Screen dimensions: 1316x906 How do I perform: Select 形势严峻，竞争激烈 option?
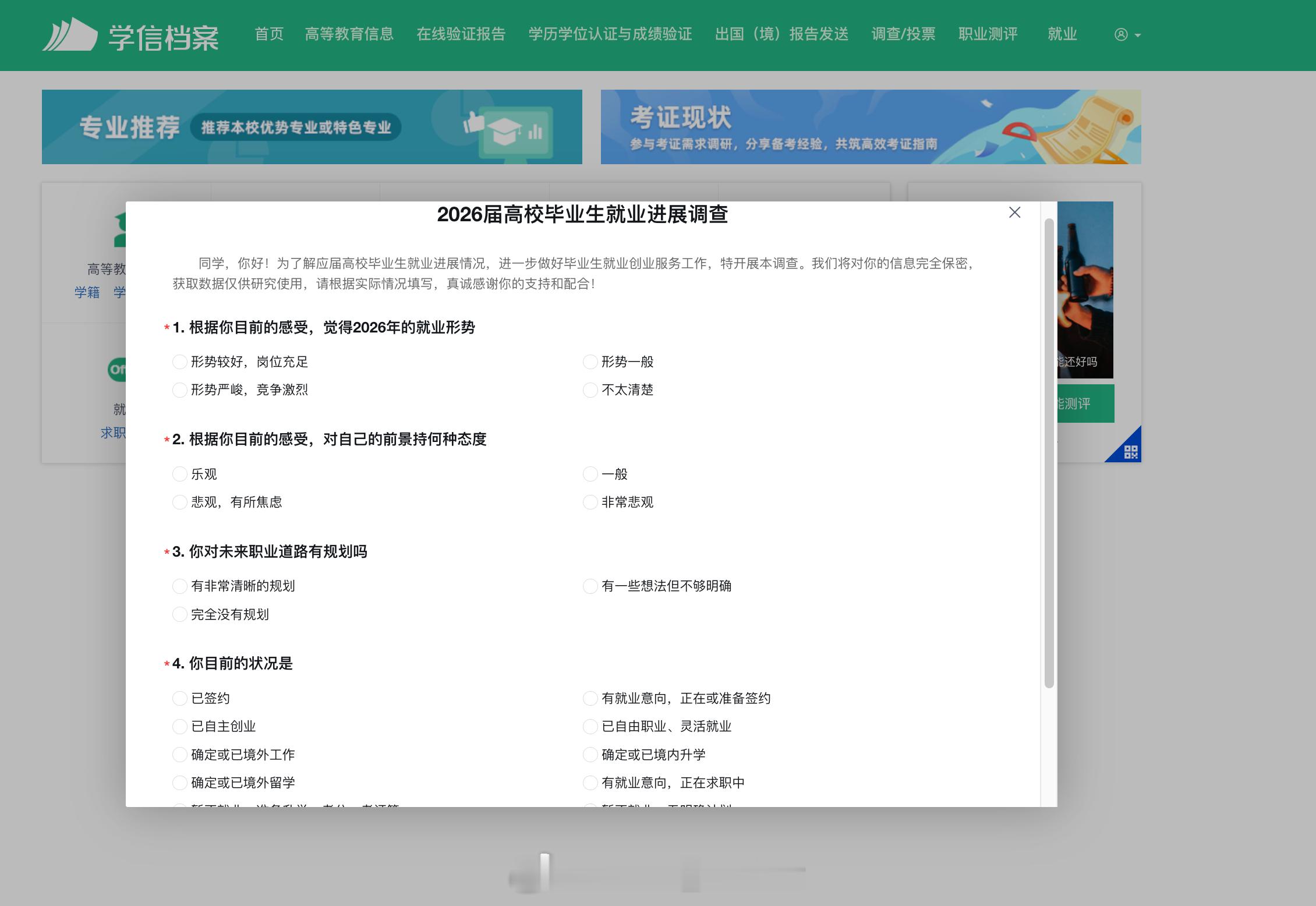click(x=180, y=390)
